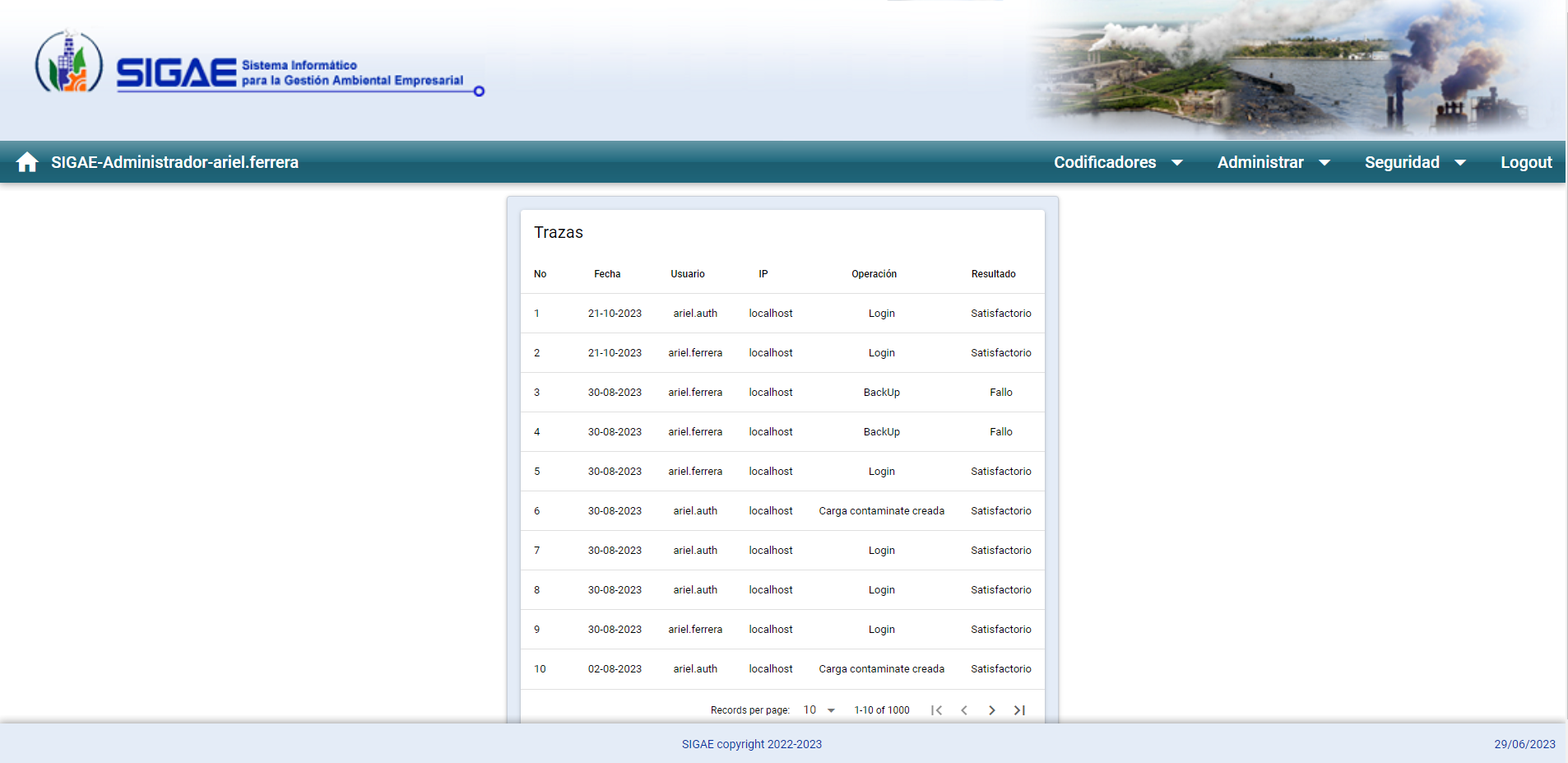
Task: Click Satisfactorio result in row 7
Action: point(1000,551)
